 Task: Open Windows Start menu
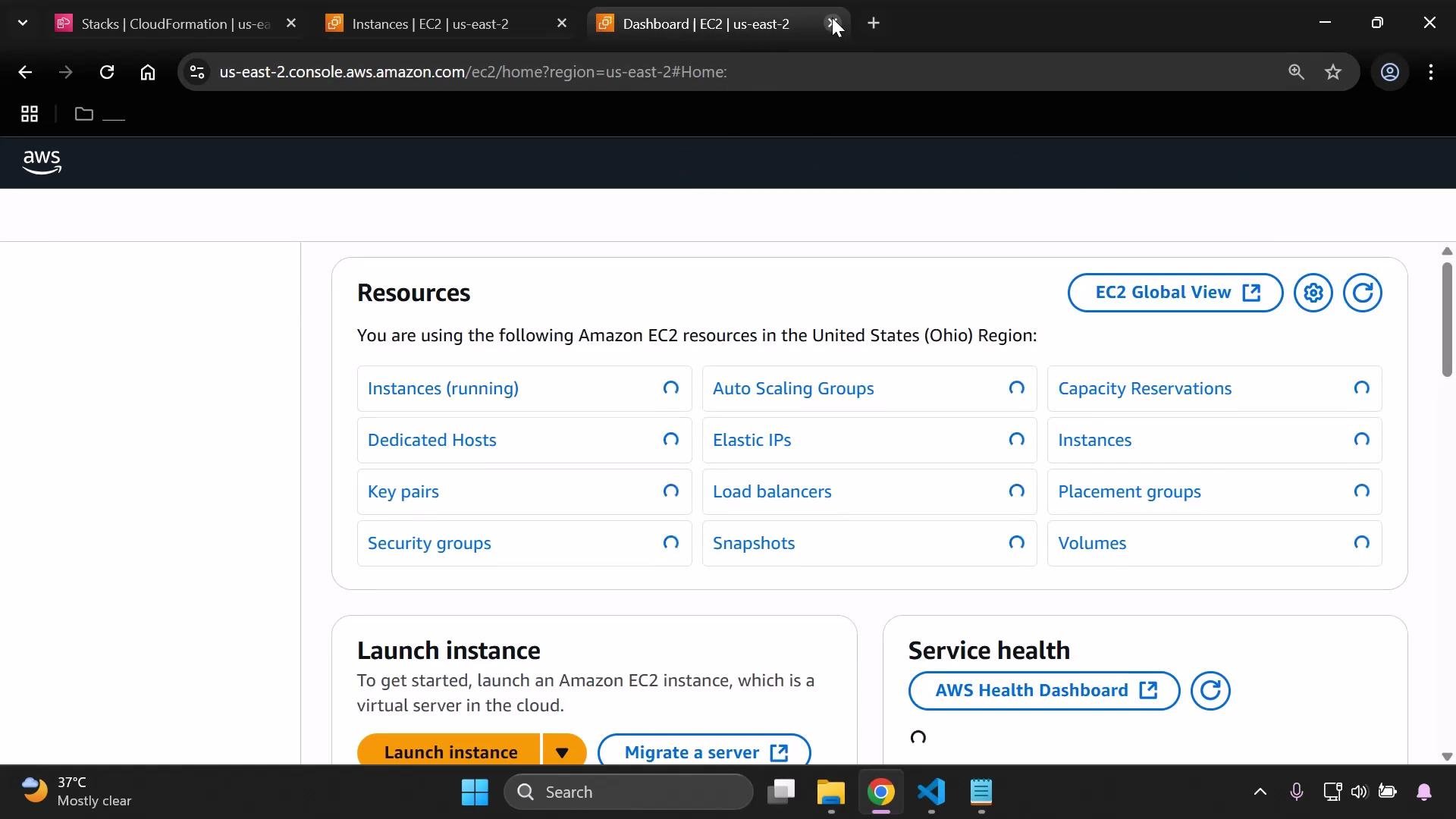click(x=475, y=792)
